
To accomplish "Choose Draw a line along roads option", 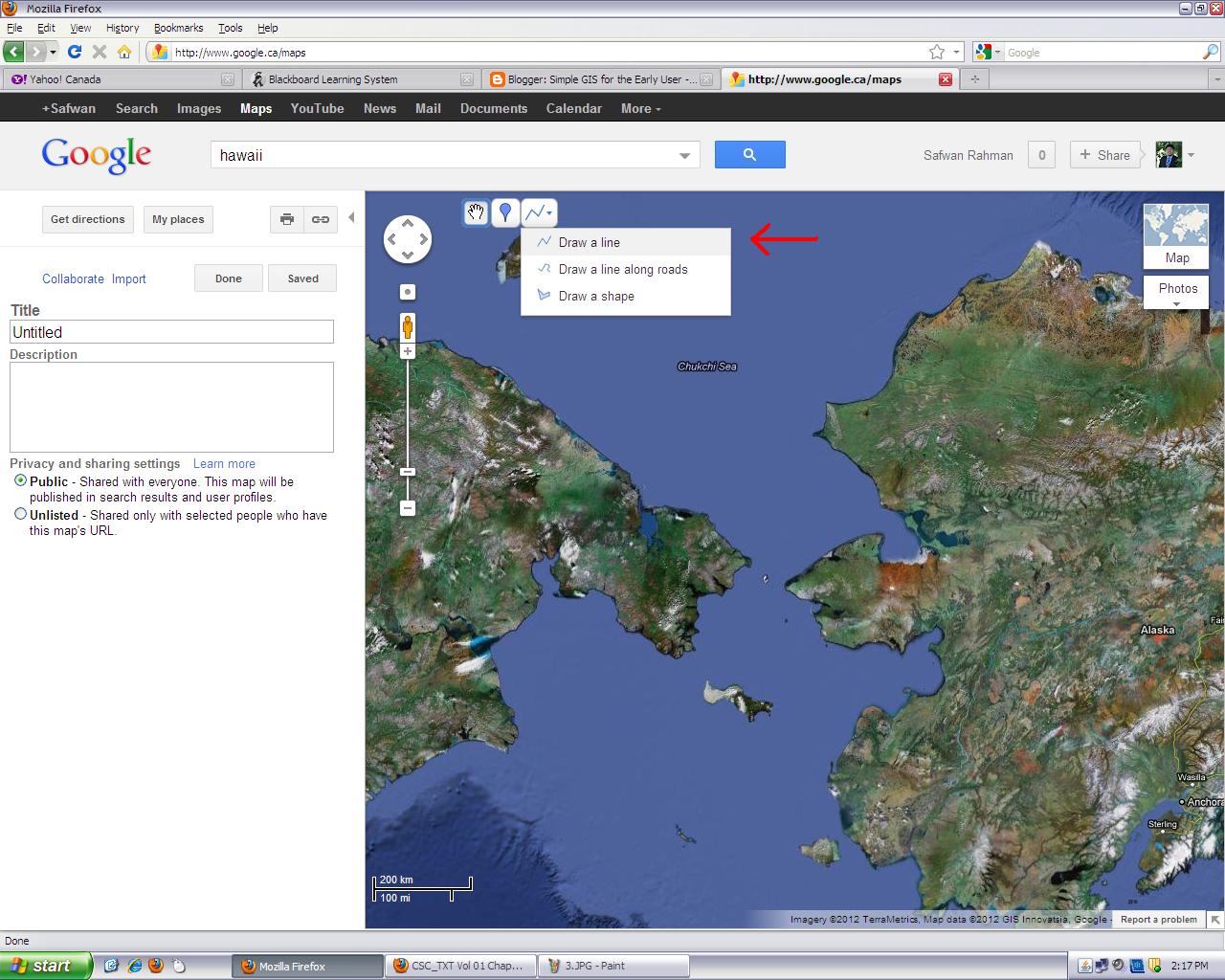I will (621, 269).
